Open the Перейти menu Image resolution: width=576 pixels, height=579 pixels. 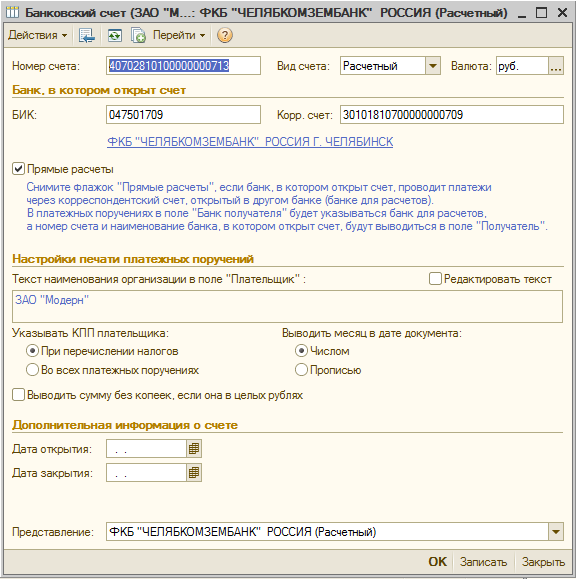pos(179,35)
